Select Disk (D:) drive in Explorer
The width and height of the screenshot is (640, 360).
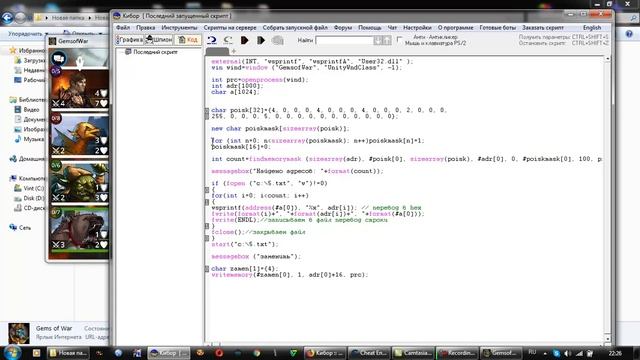click(29, 198)
